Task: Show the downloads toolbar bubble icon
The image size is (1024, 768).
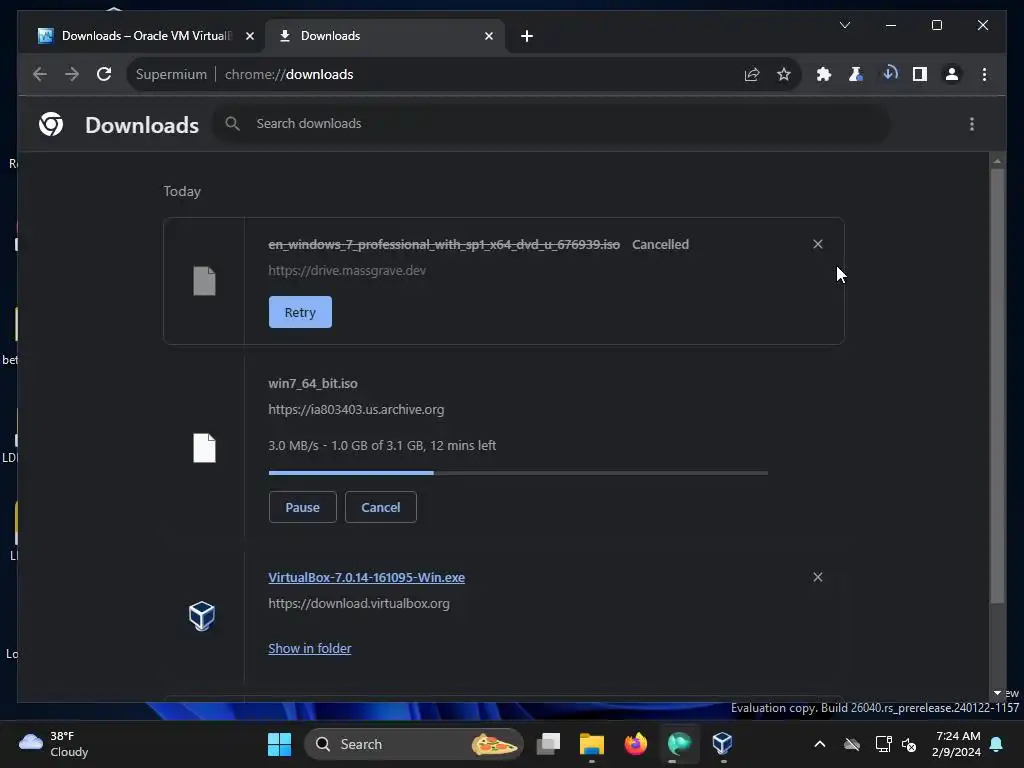Action: coord(889,74)
